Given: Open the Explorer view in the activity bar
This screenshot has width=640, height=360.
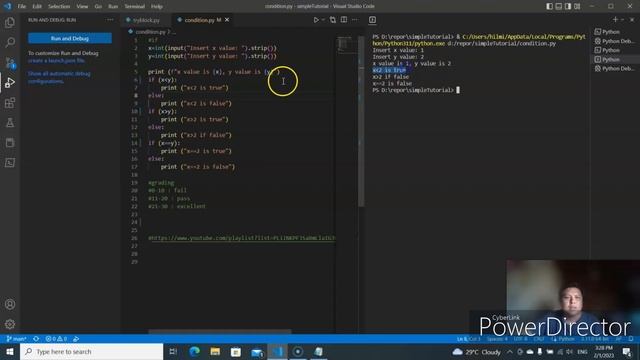Looking at the screenshot, I should click(x=10, y=22).
